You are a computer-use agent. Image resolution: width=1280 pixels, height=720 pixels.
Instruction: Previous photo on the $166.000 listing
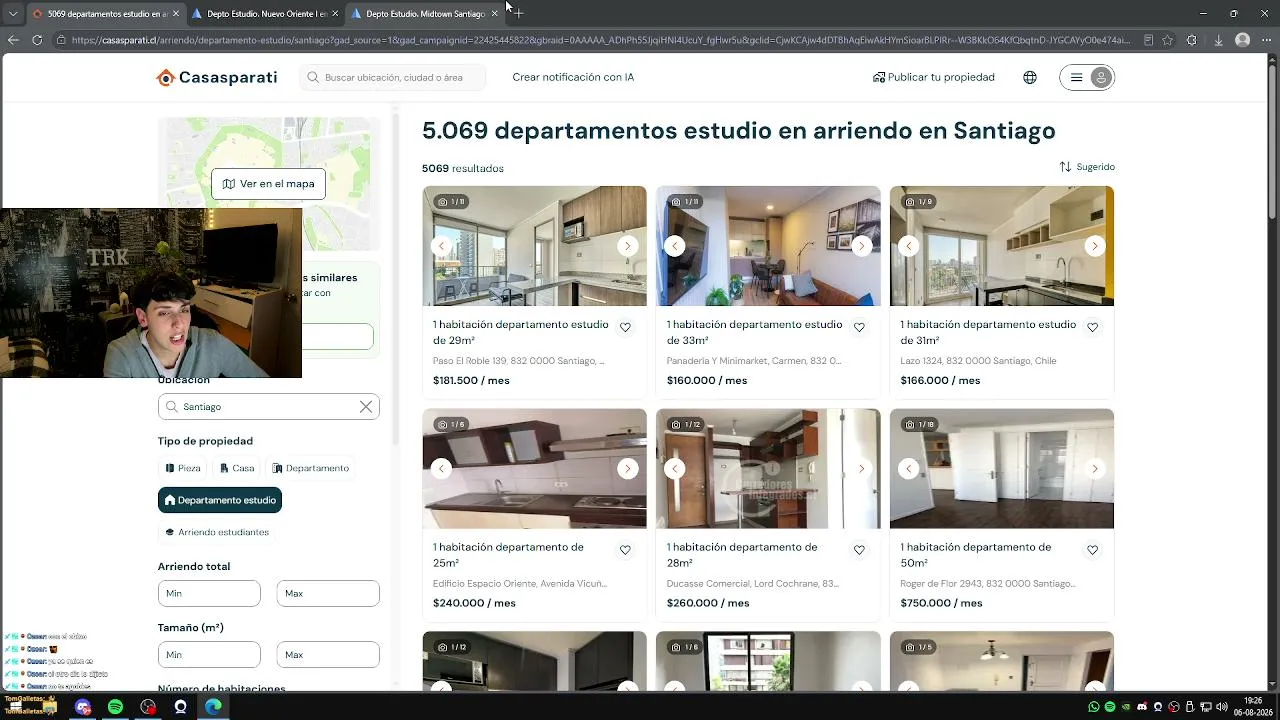[909, 246]
